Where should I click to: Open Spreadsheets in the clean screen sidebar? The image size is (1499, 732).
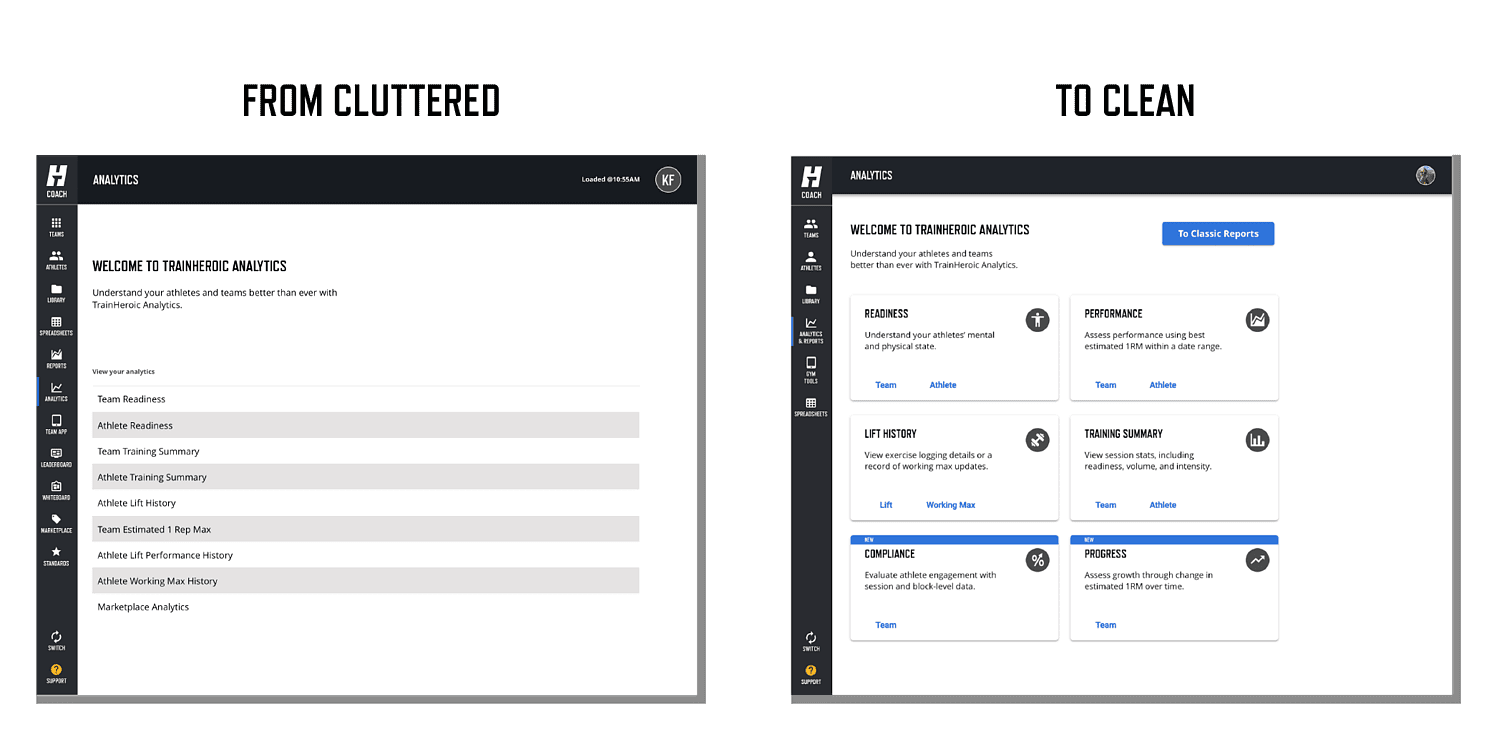click(811, 407)
